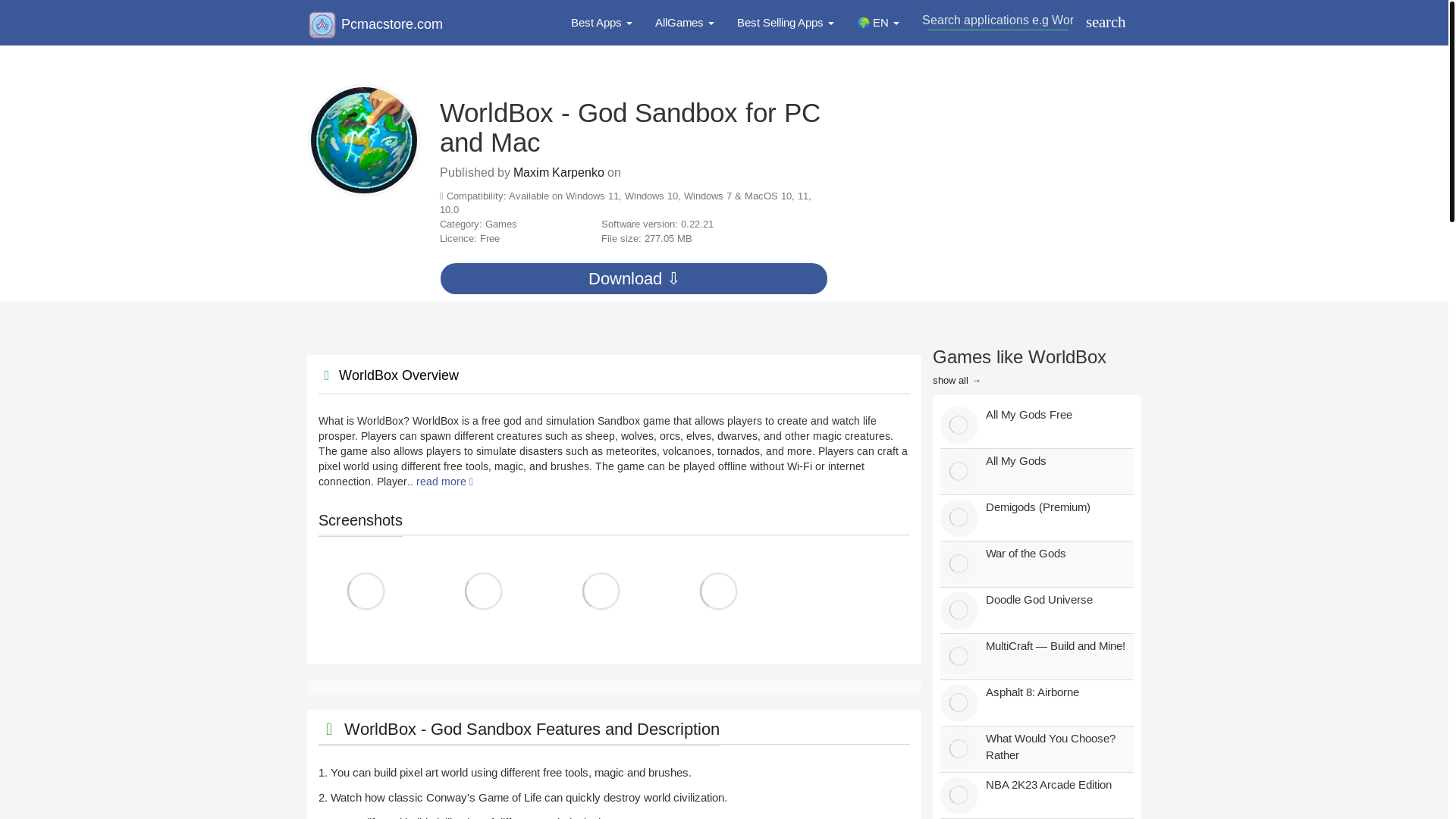Screen dimensions: 1456x819
Task: Open the Pcmacstore.com home link
Action: (391, 24)
